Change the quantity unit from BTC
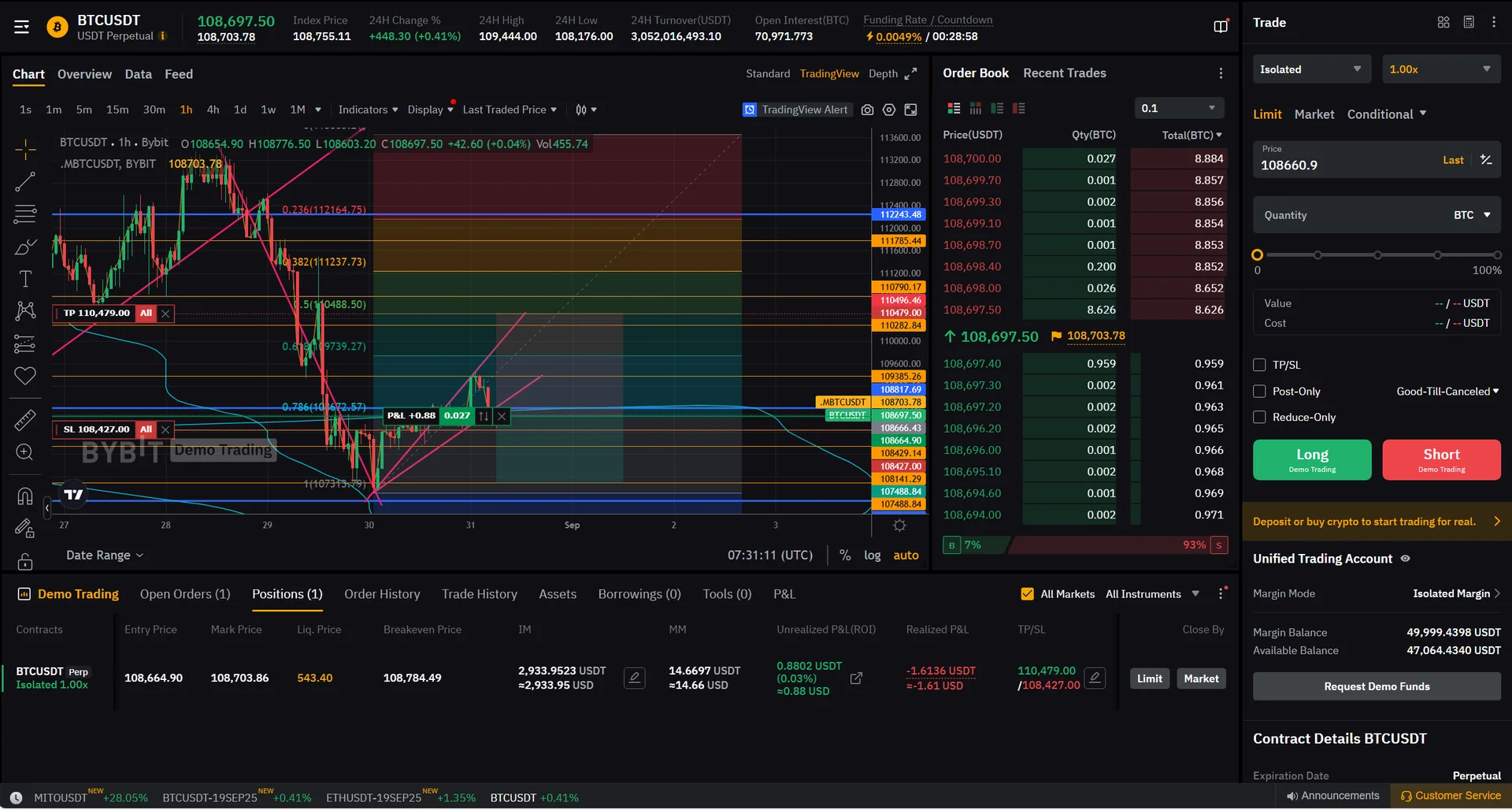Viewport: 1512px width, 810px height. (x=1472, y=215)
